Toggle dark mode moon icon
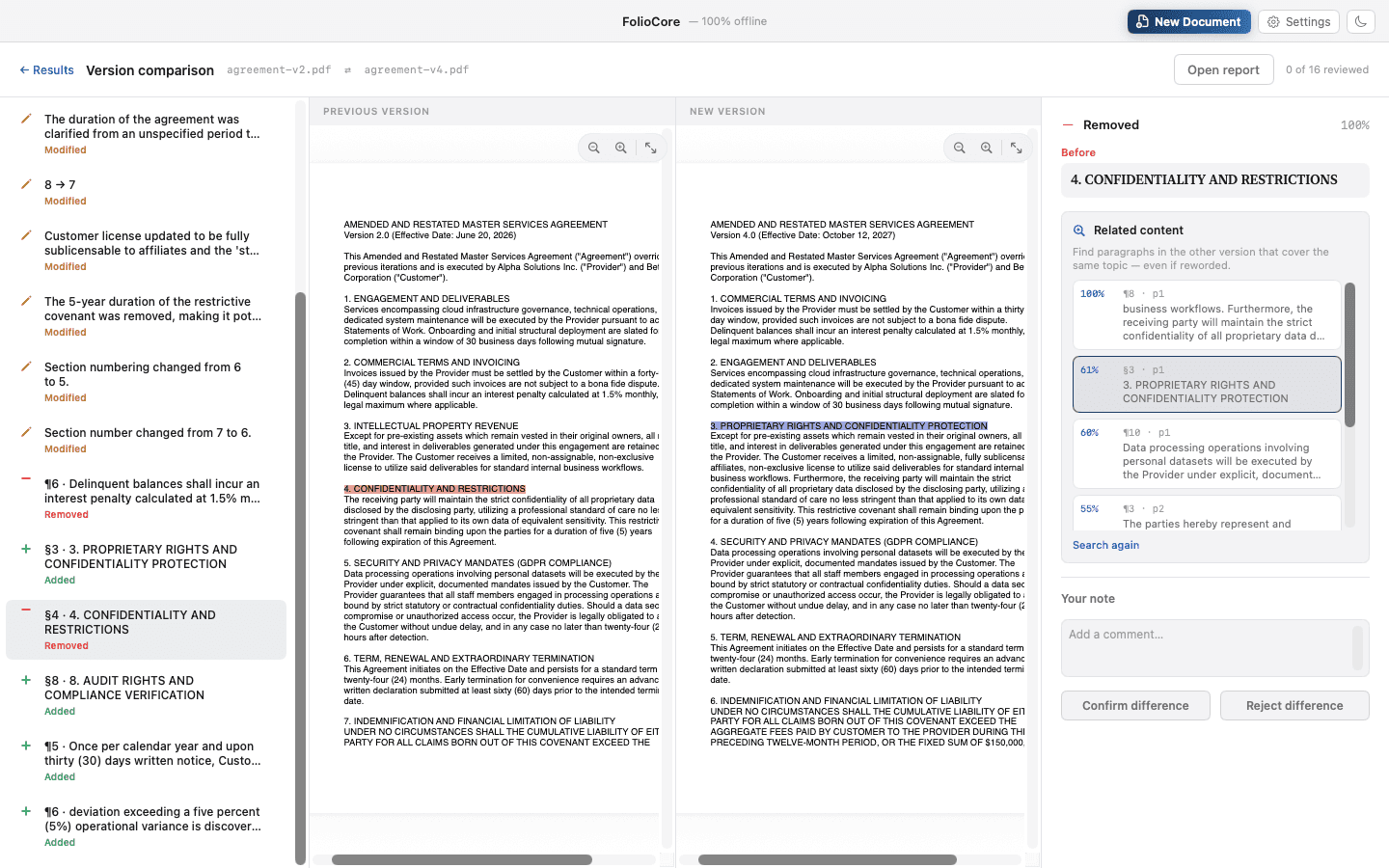1389x868 pixels. point(1361,21)
